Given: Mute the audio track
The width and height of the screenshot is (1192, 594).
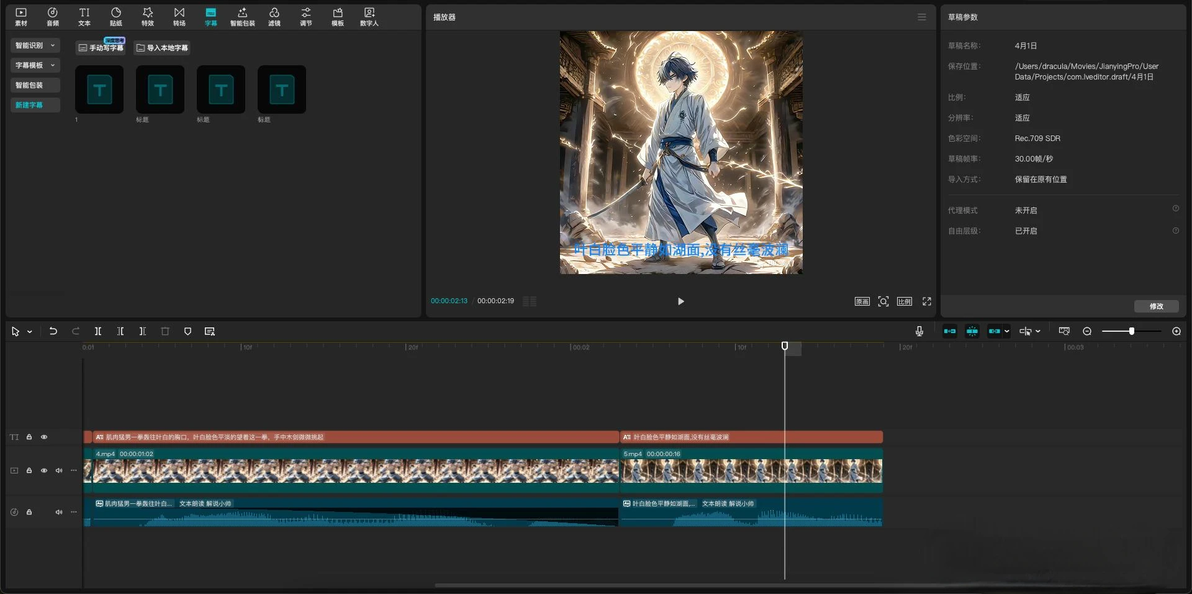Looking at the screenshot, I should 59,512.
